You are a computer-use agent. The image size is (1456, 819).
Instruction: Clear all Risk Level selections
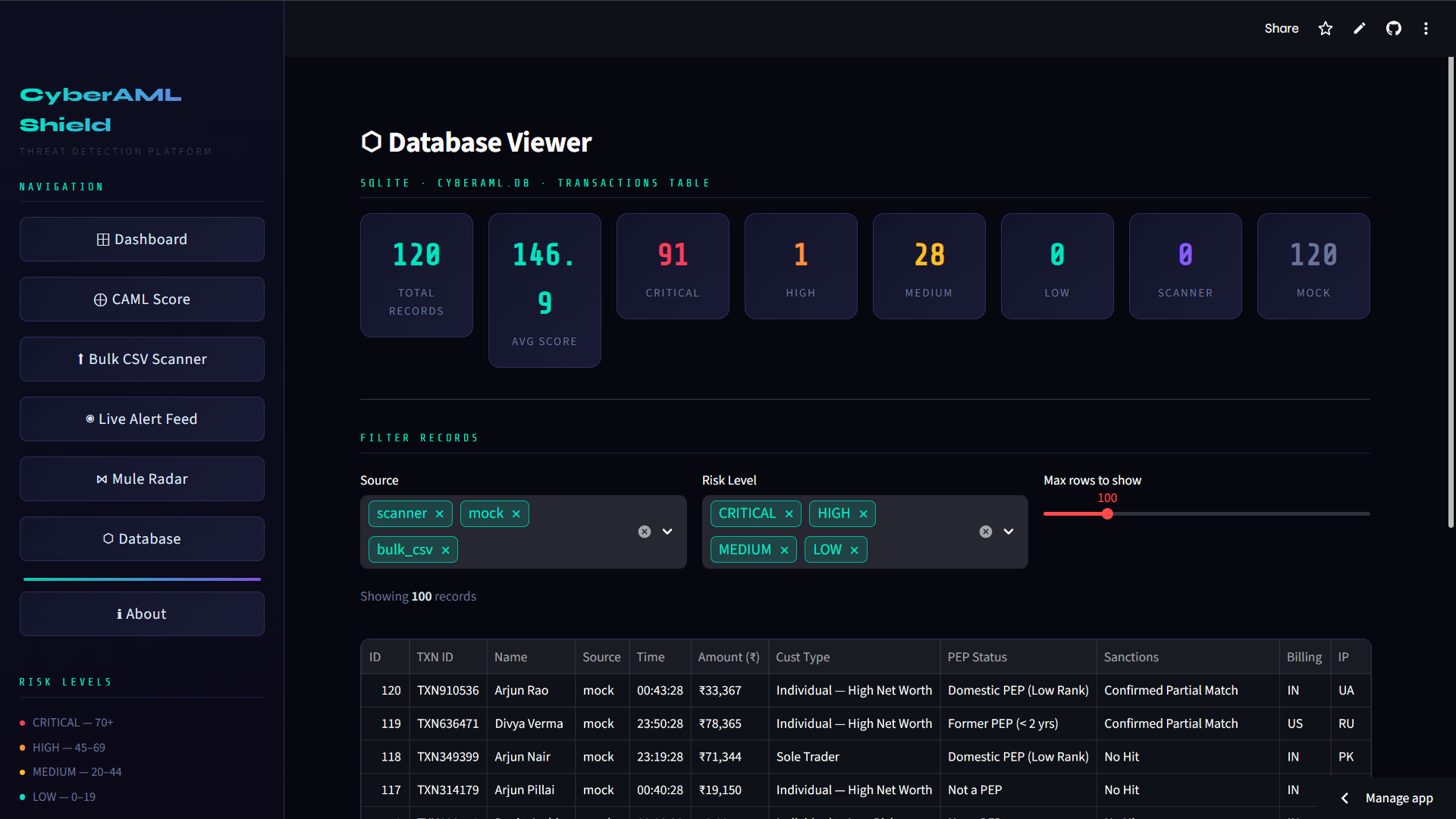pyautogui.click(x=986, y=532)
